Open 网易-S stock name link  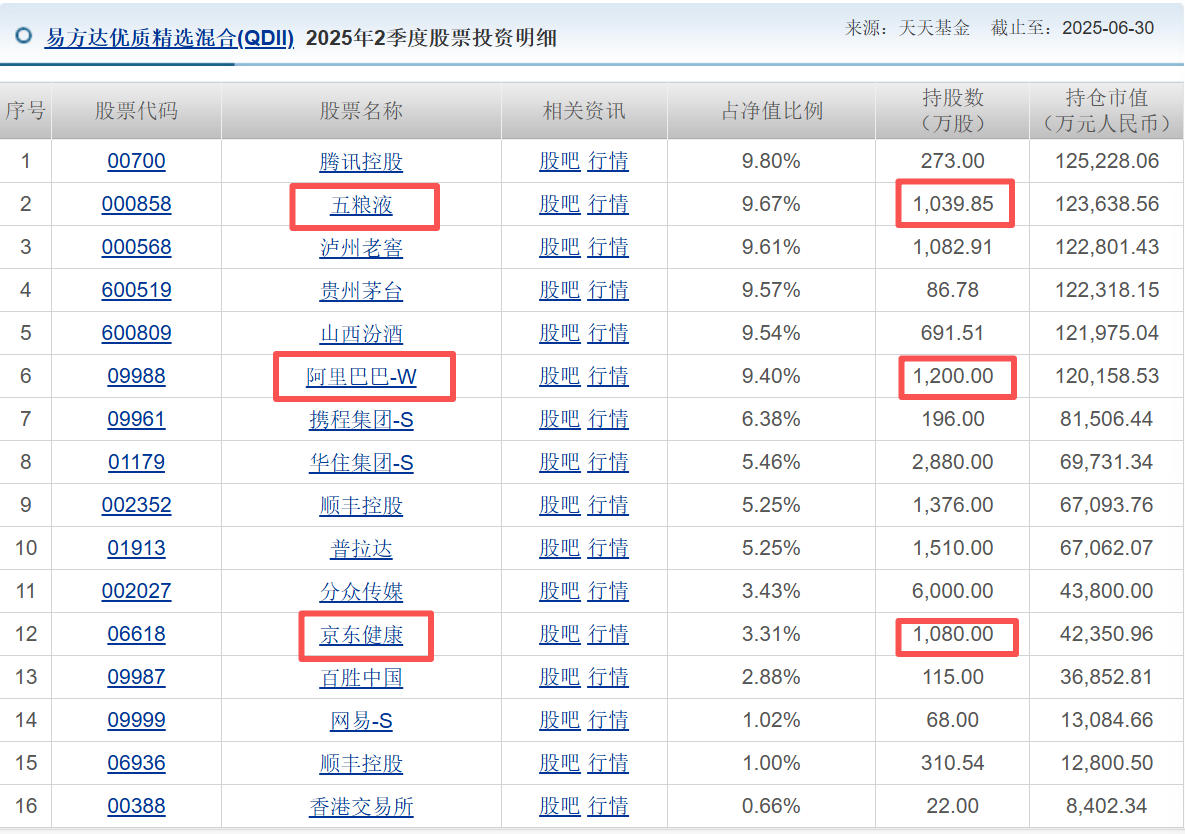[x=361, y=721]
